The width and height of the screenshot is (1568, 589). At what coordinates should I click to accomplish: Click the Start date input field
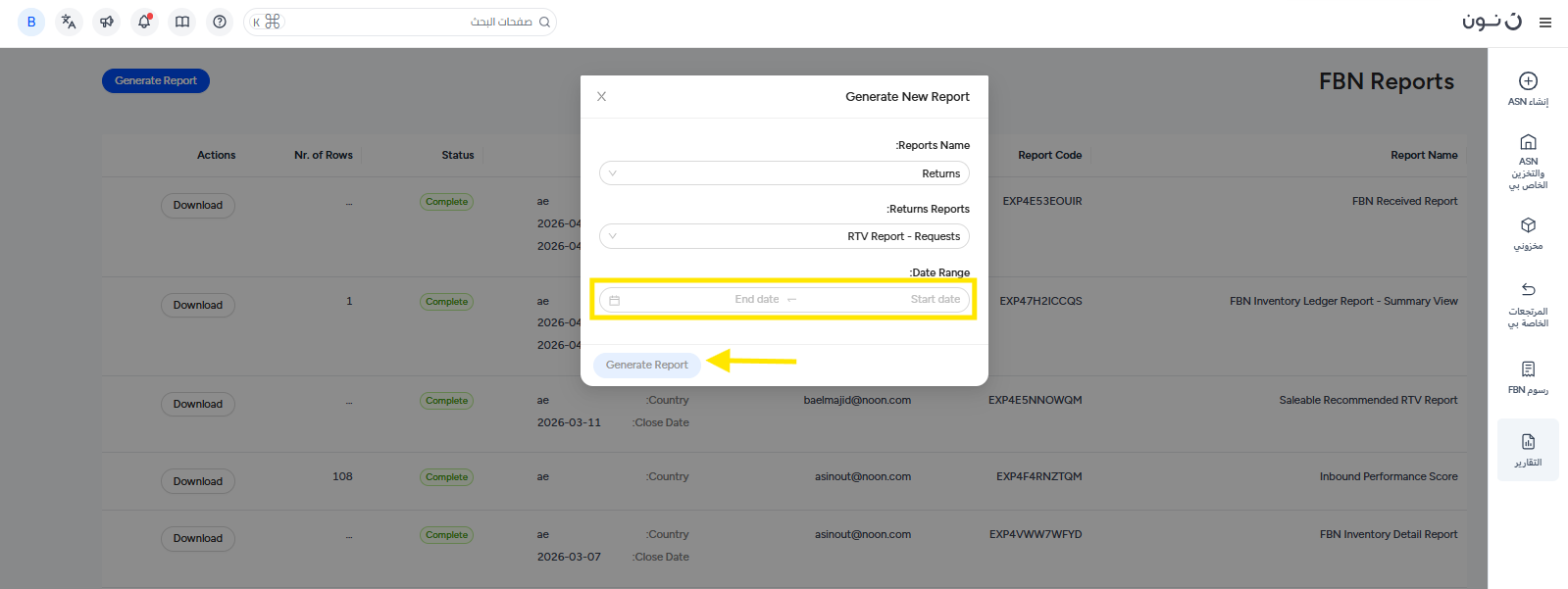(922, 300)
